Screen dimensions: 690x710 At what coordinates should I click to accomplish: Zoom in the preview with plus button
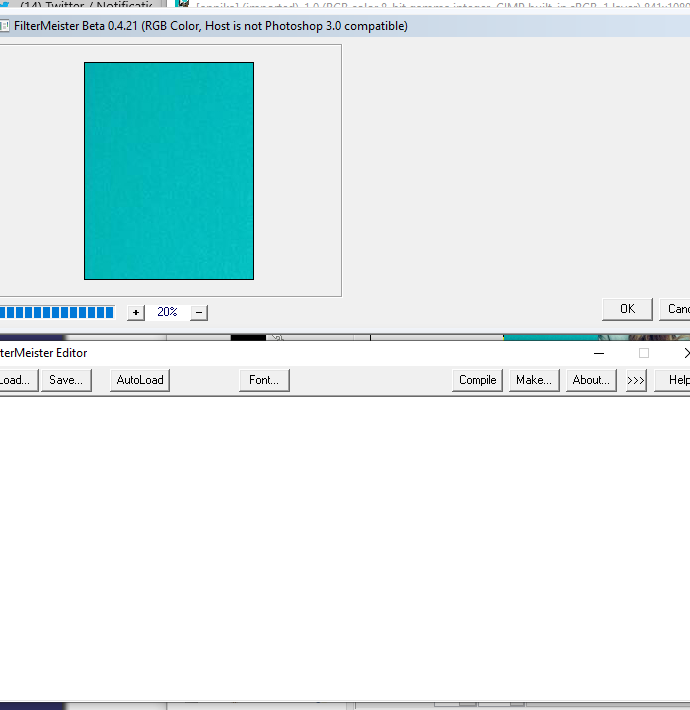[x=136, y=312]
